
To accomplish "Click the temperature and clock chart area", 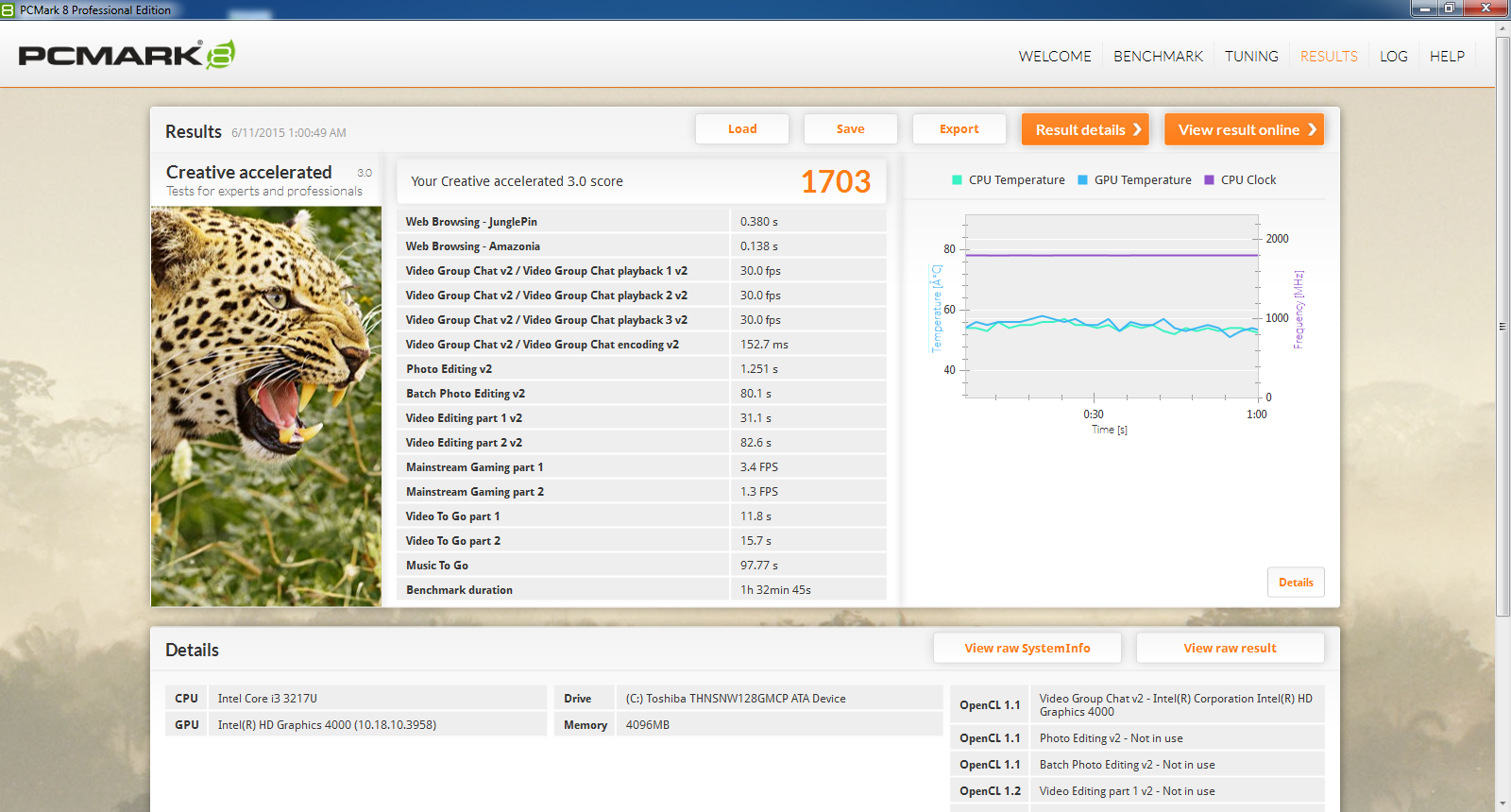I will click(x=1112, y=307).
